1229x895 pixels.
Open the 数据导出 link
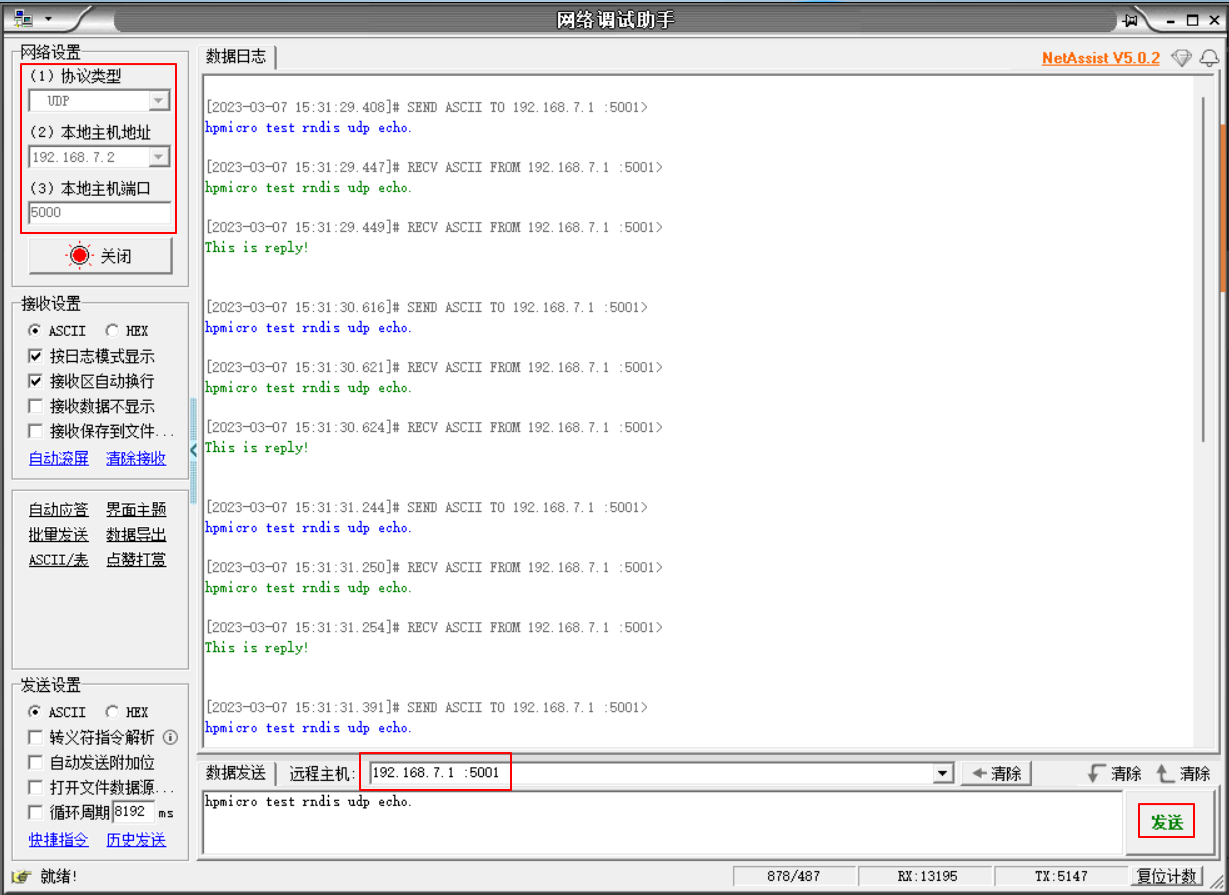[x=136, y=535]
